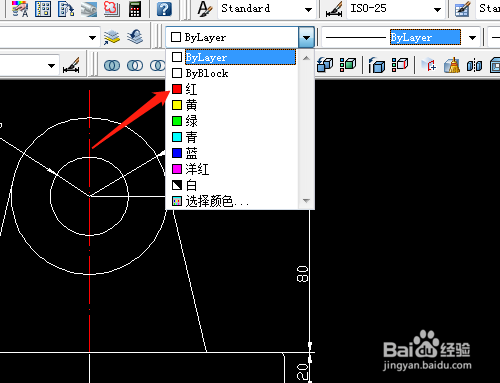Open the linetype ByLayer dropdown
The height and width of the screenshot is (383, 500).
(x=472, y=38)
